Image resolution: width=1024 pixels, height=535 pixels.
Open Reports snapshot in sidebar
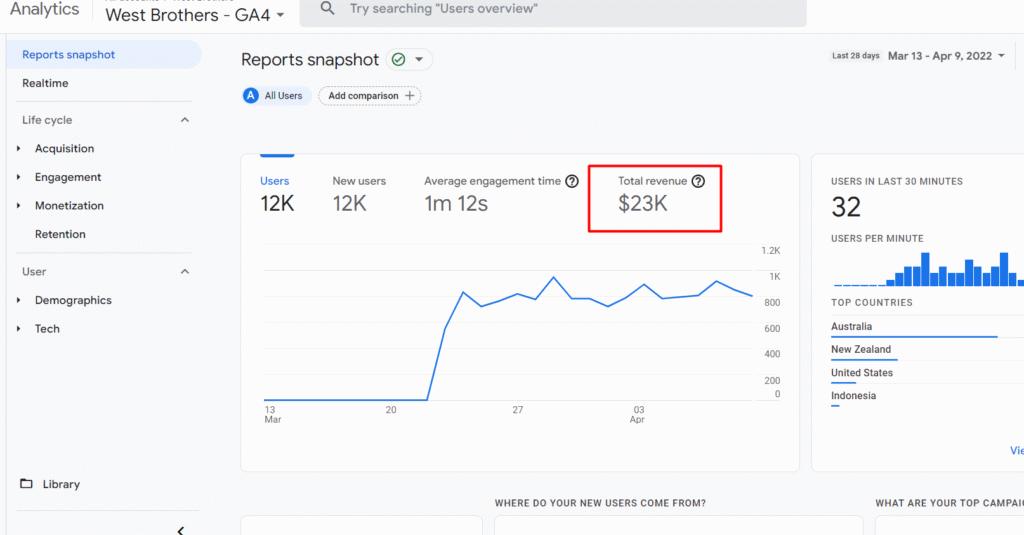point(104,55)
